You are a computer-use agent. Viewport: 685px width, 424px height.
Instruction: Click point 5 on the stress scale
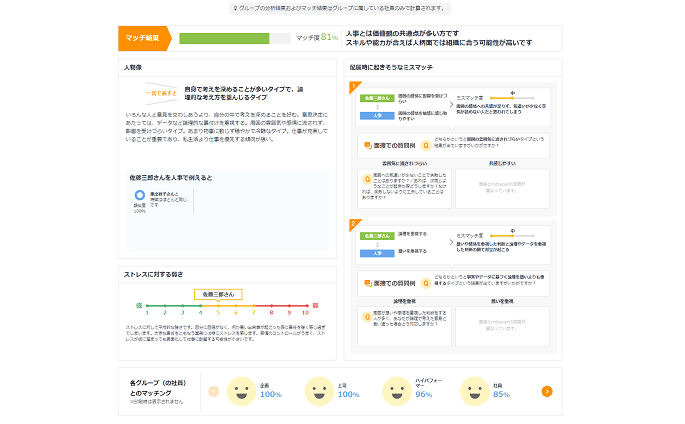tap(218, 308)
